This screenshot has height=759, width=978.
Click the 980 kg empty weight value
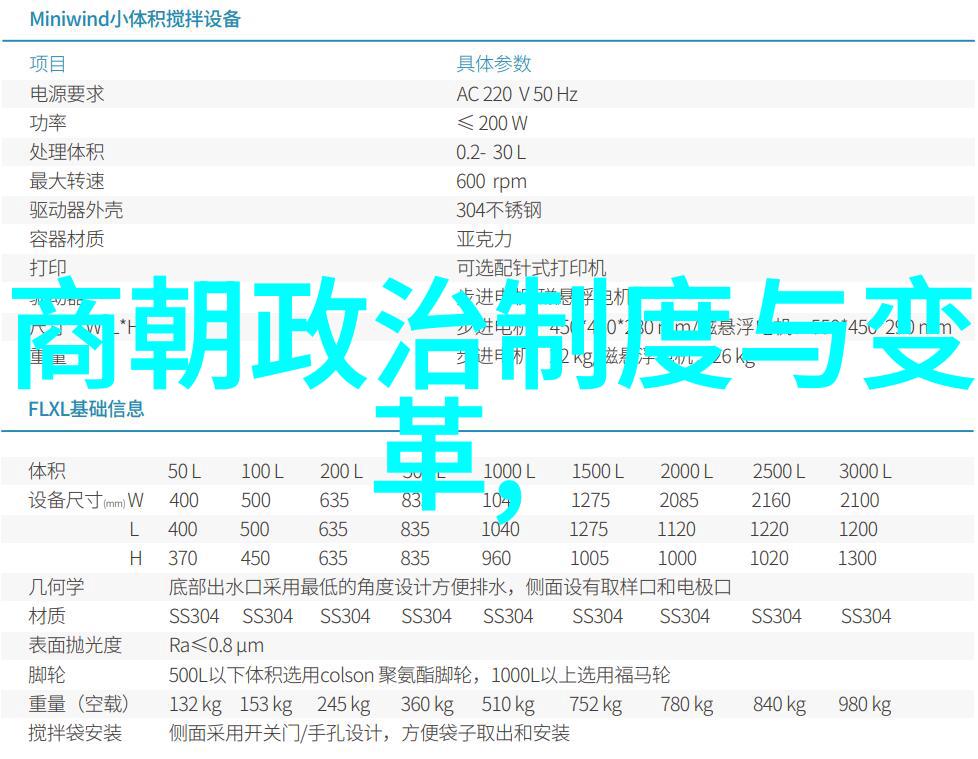(x=865, y=704)
